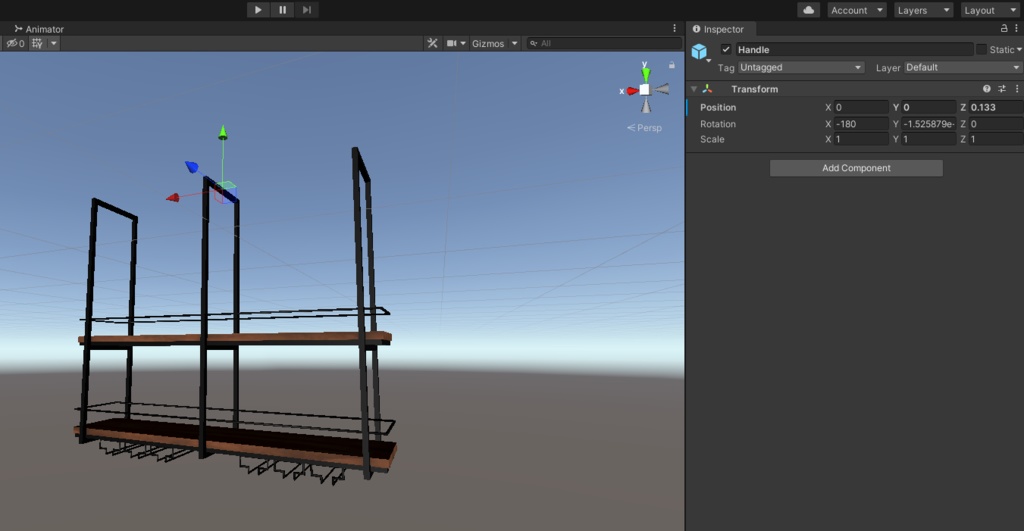Start Play mode with the play button
The height and width of the screenshot is (531, 1024).
[258, 10]
